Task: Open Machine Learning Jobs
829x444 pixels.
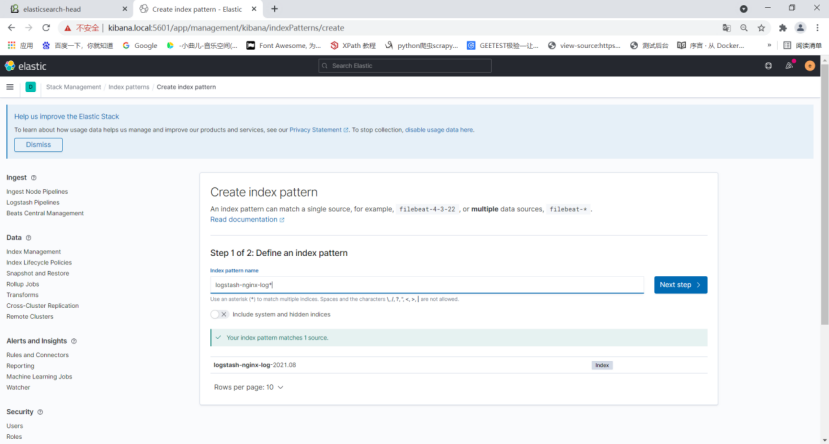Action: [39, 377]
